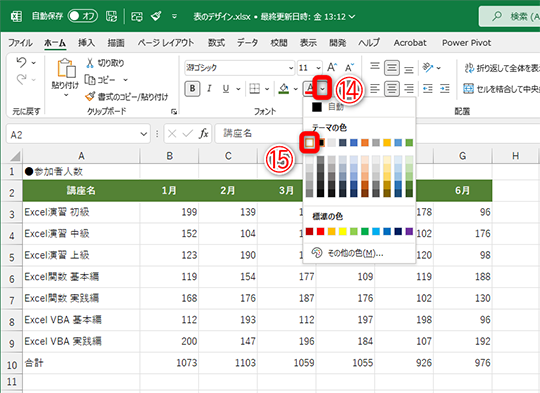The height and width of the screenshot is (393, 540).
Task: Select the orange theme color swatch
Action: coord(365,143)
